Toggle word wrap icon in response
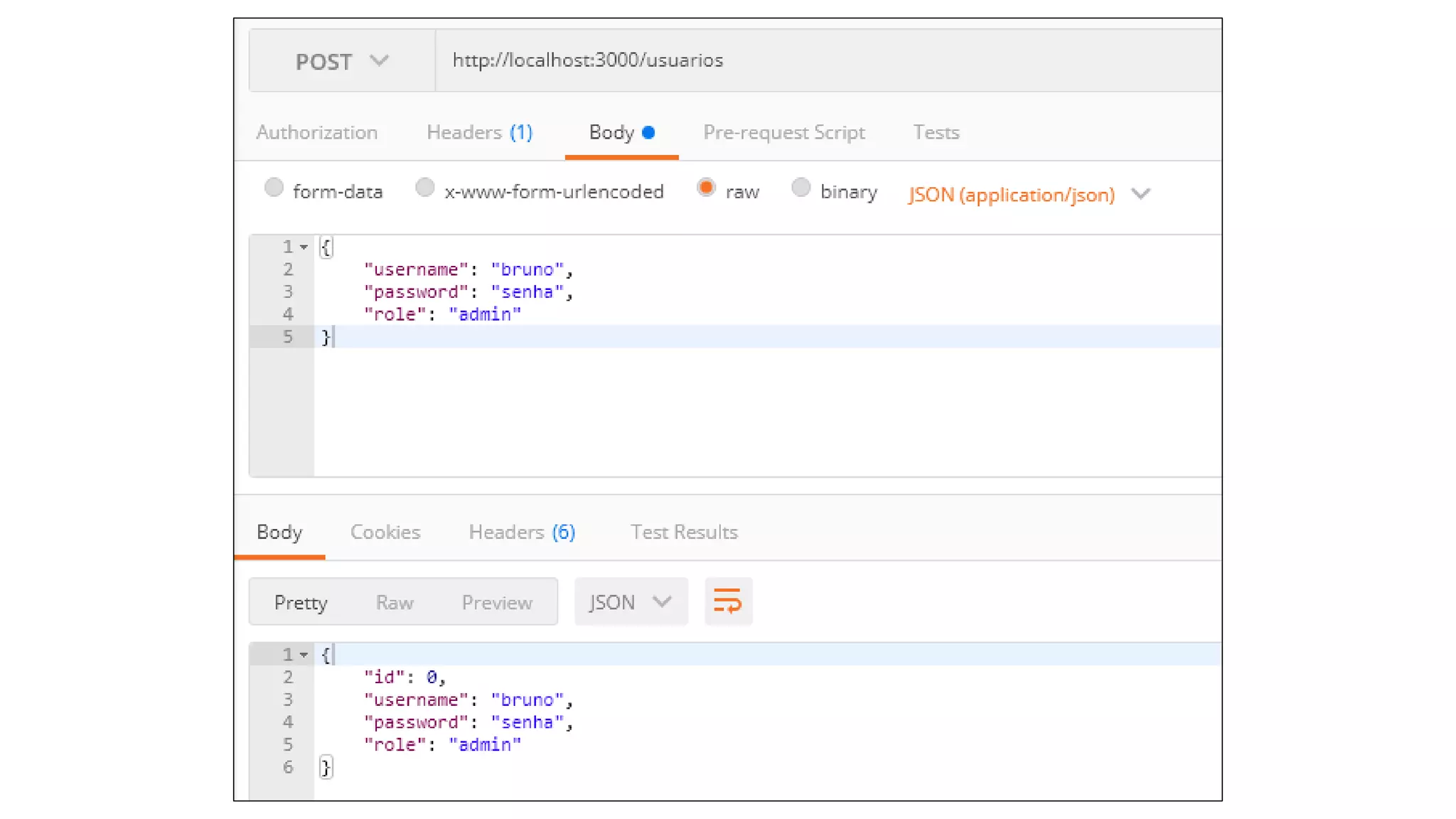 coord(728,601)
